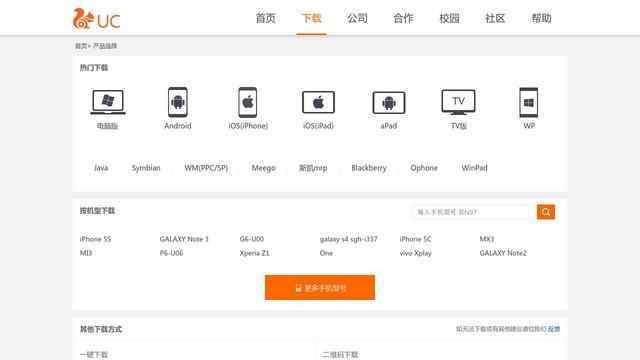640x360 pixels.
Task: Visit the 社区 navigation tab
Action: pyautogui.click(x=495, y=18)
